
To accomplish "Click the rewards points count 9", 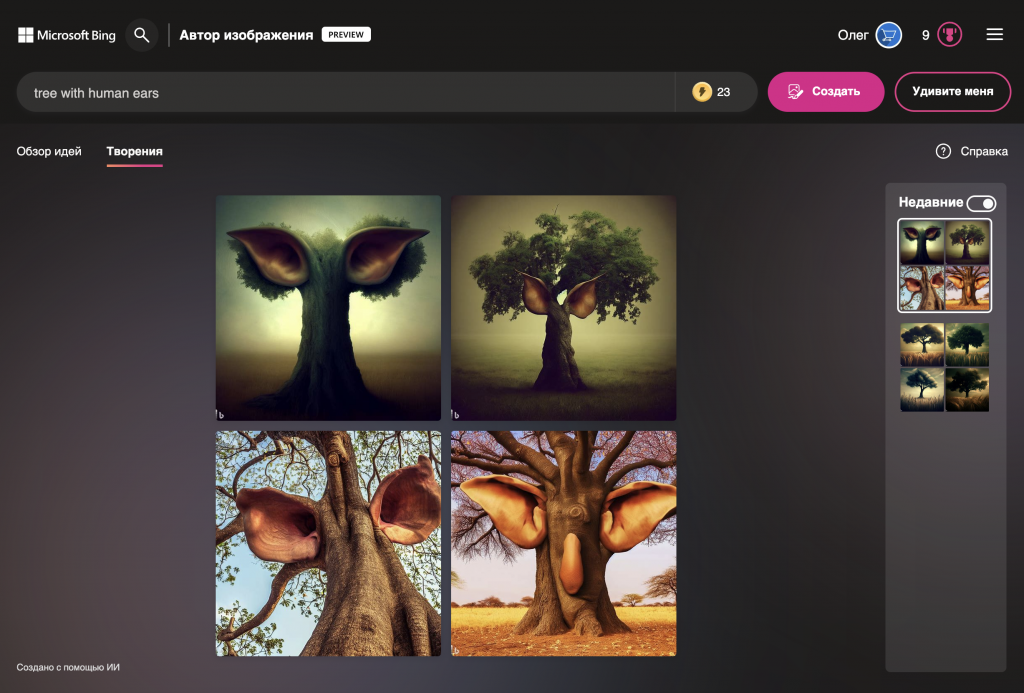I will tap(925, 35).
